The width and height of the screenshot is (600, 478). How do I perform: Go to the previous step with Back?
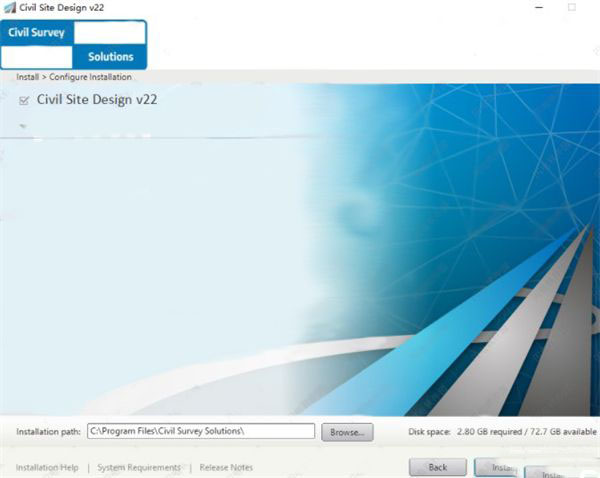pos(437,467)
